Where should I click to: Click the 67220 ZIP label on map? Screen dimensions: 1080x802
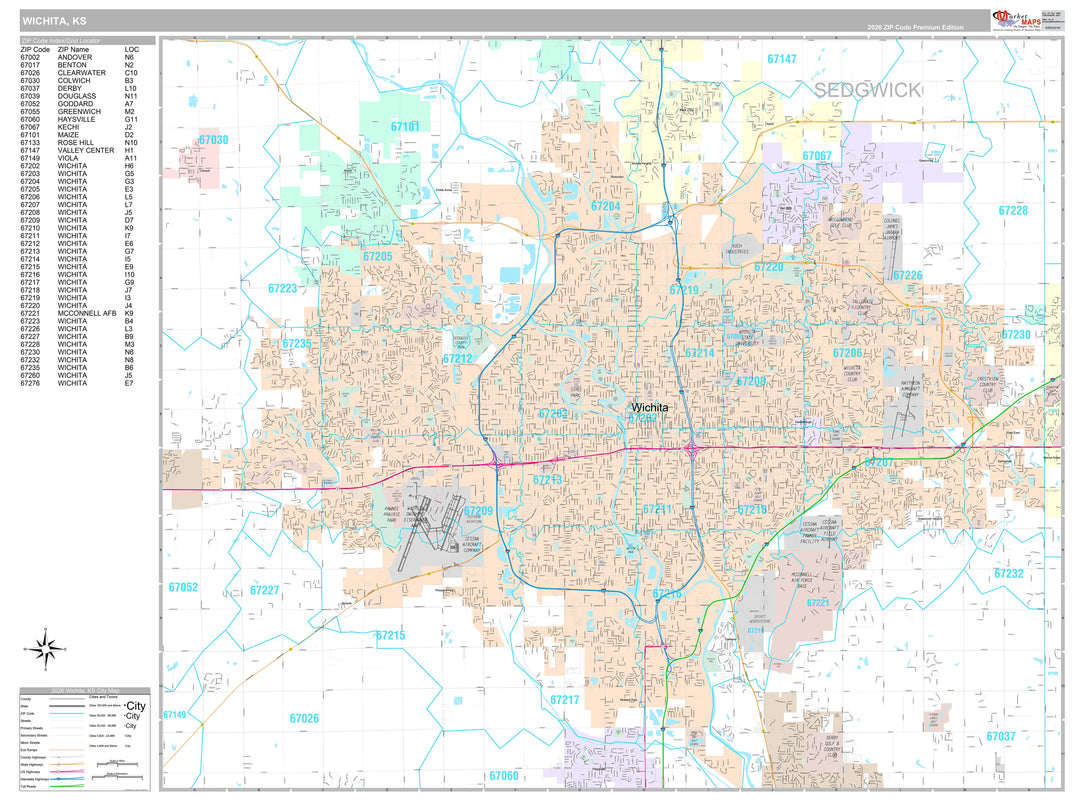coord(769,267)
